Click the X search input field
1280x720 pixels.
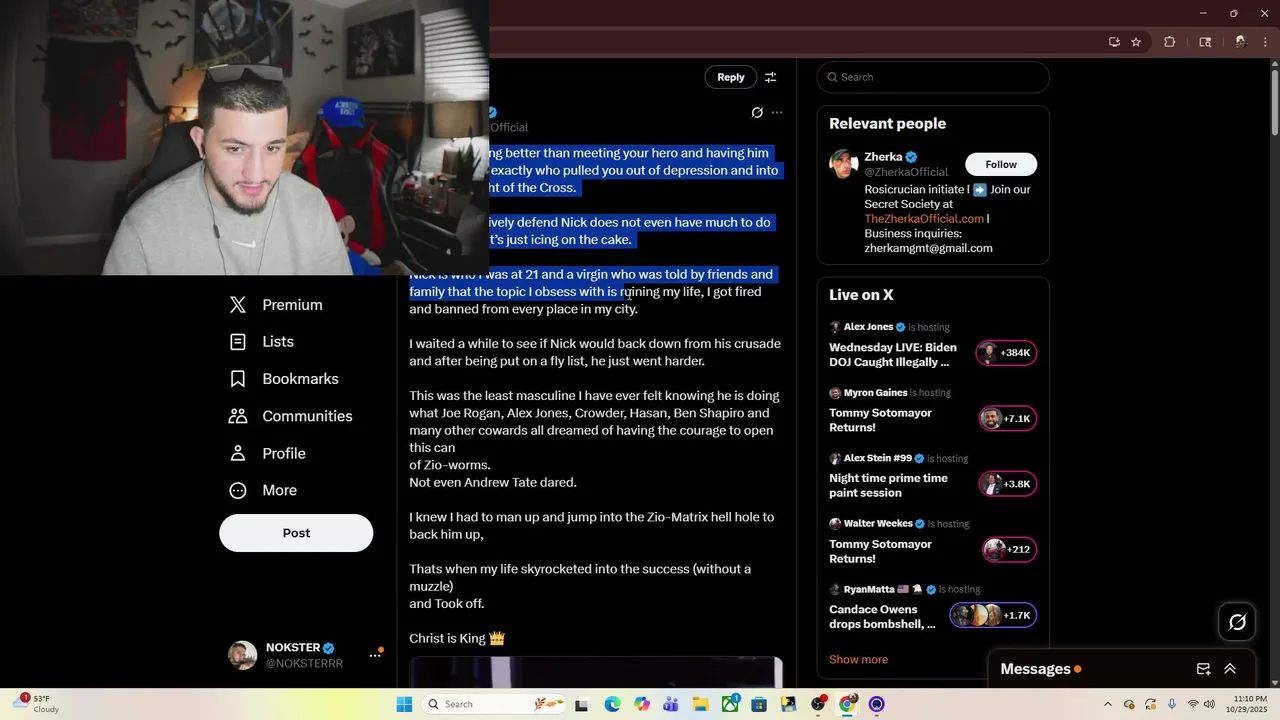(933, 77)
